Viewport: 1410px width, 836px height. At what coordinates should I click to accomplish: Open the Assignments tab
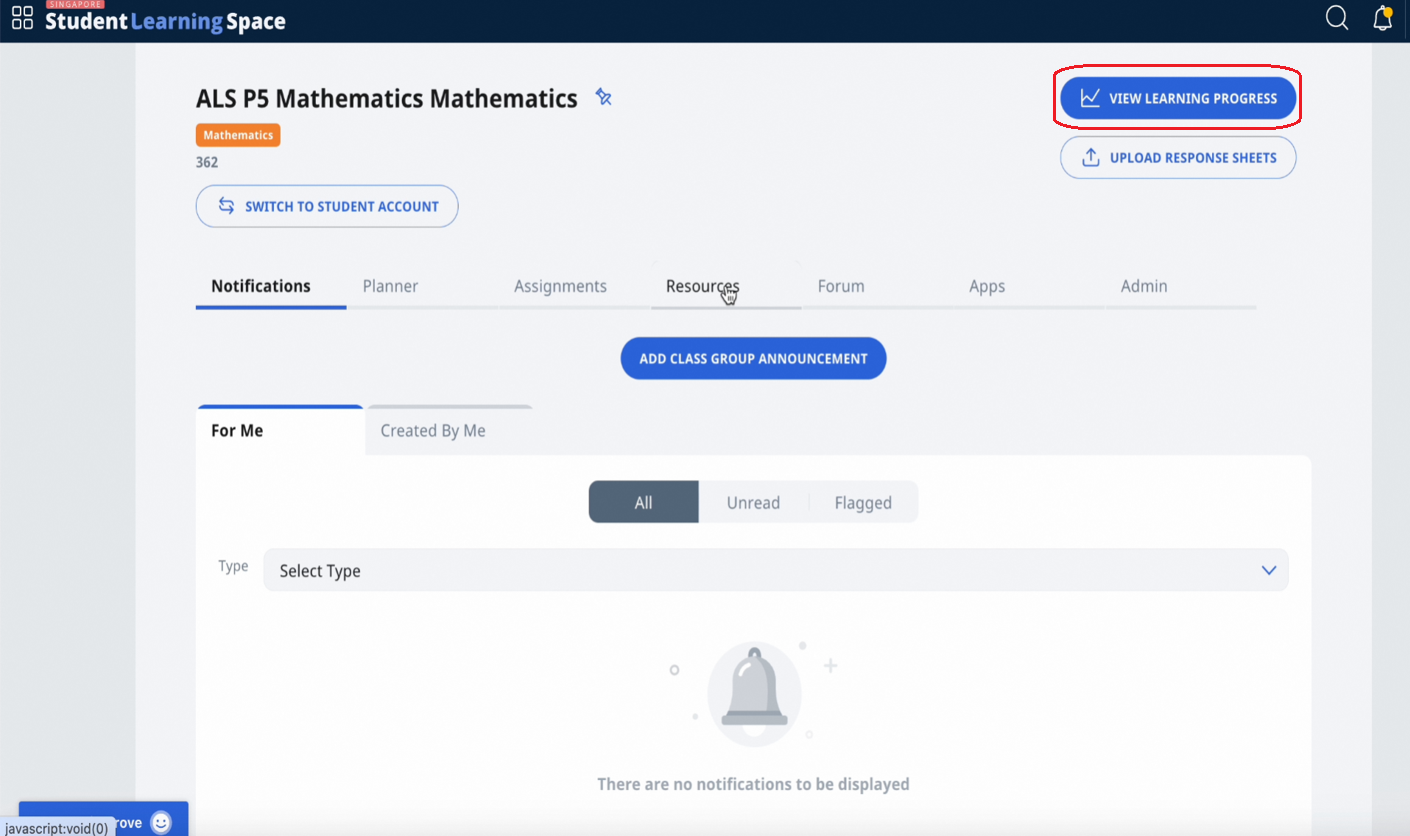click(560, 285)
